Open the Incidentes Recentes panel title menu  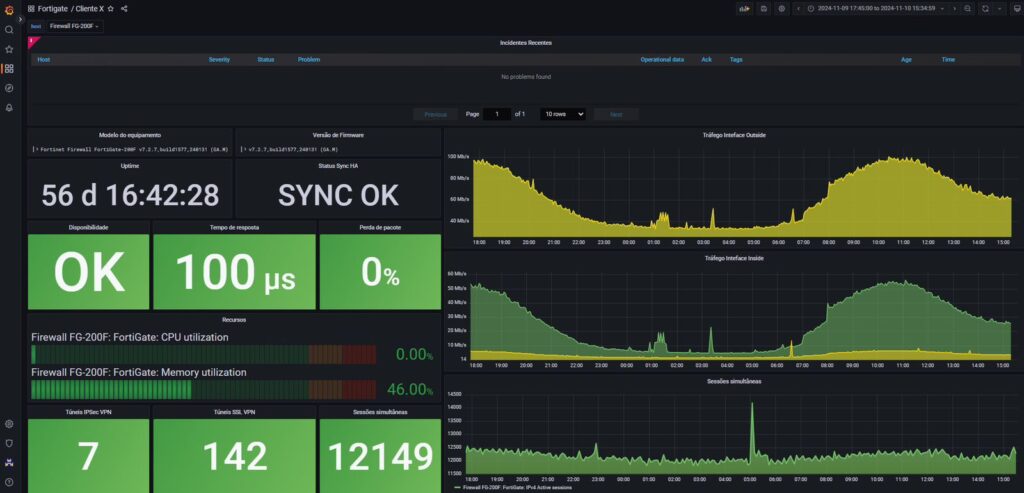tap(525, 42)
